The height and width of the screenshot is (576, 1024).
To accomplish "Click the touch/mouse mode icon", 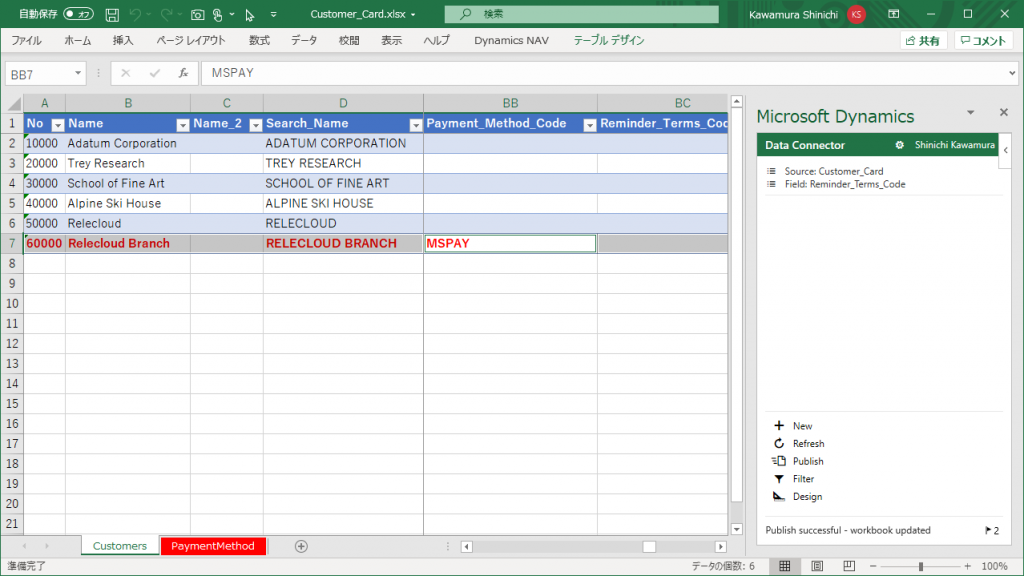I will coord(217,14).
